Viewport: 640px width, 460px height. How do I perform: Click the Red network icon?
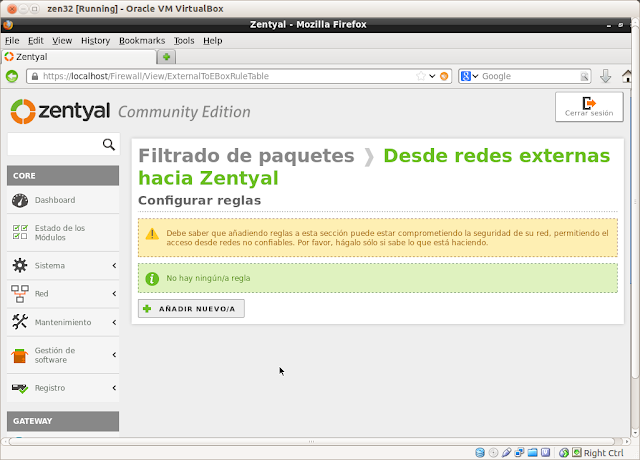[20, 294]
